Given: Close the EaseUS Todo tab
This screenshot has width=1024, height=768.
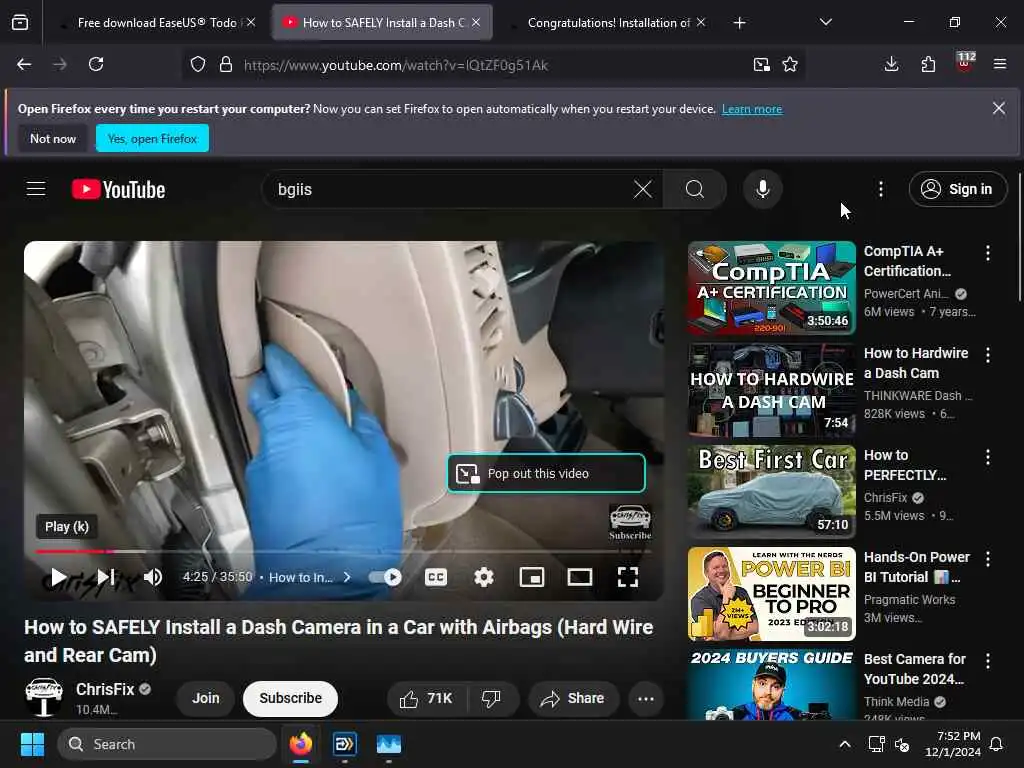Looking at the screenshot, I should point(251,22).
